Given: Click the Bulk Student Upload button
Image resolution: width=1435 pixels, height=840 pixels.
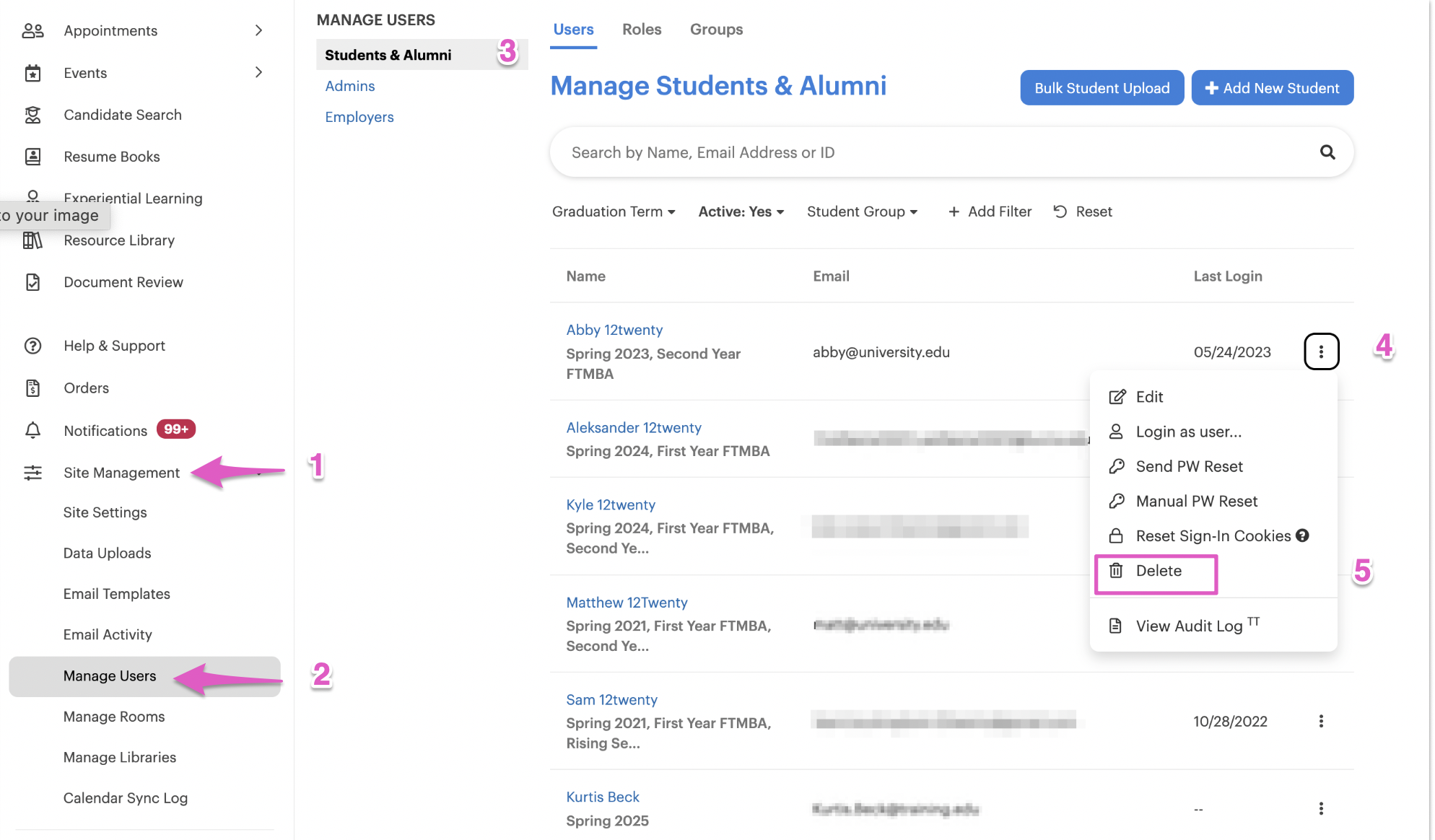Looking at the screenshot, I should click(1102, 88).
